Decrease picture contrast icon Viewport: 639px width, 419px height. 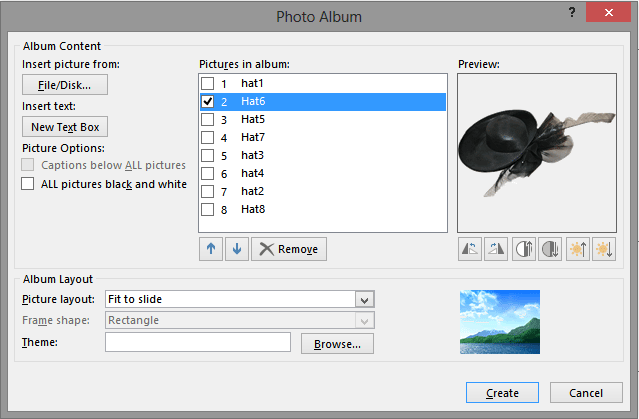[550, 249]
